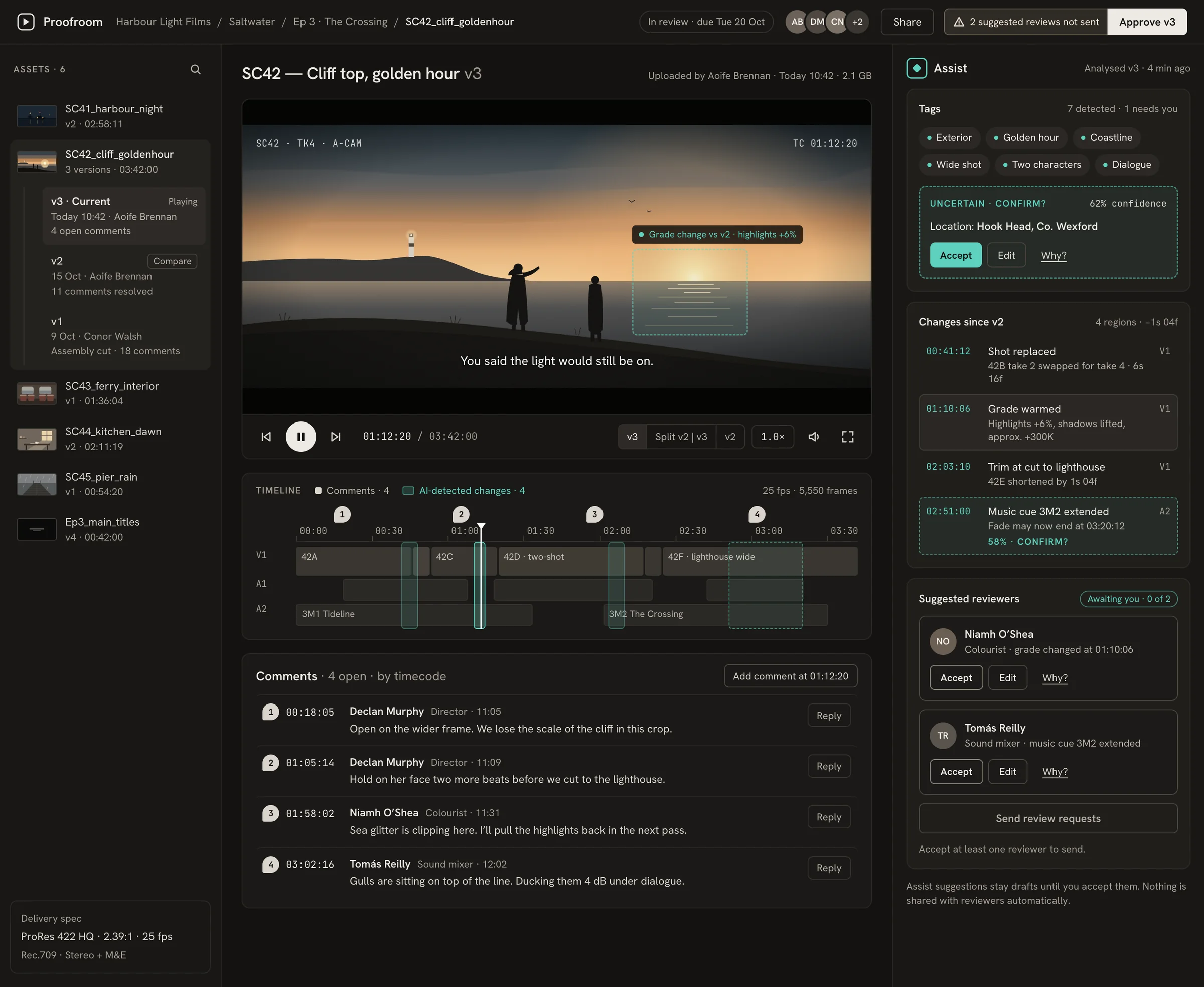Switch viewer to v2 only

730,437
